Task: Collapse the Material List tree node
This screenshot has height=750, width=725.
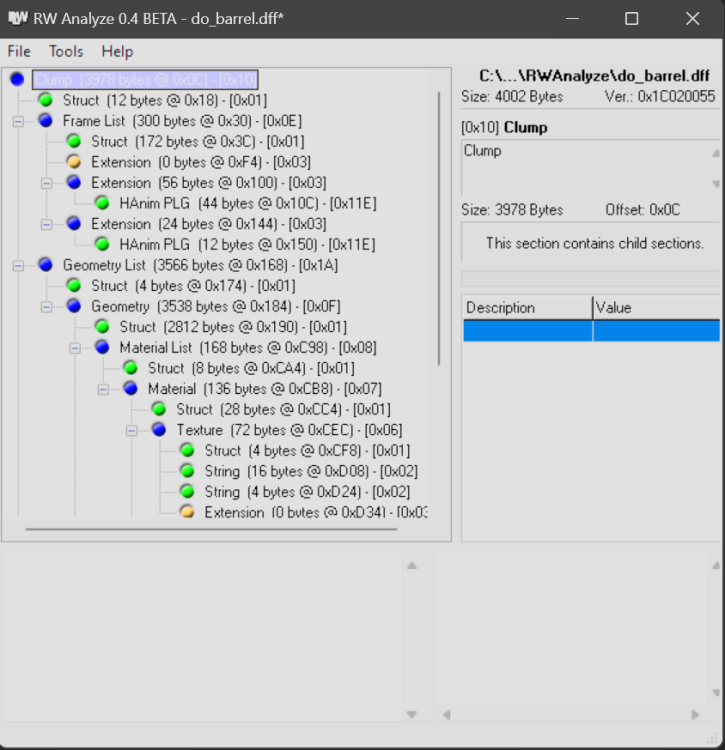Action: point(75,347)
